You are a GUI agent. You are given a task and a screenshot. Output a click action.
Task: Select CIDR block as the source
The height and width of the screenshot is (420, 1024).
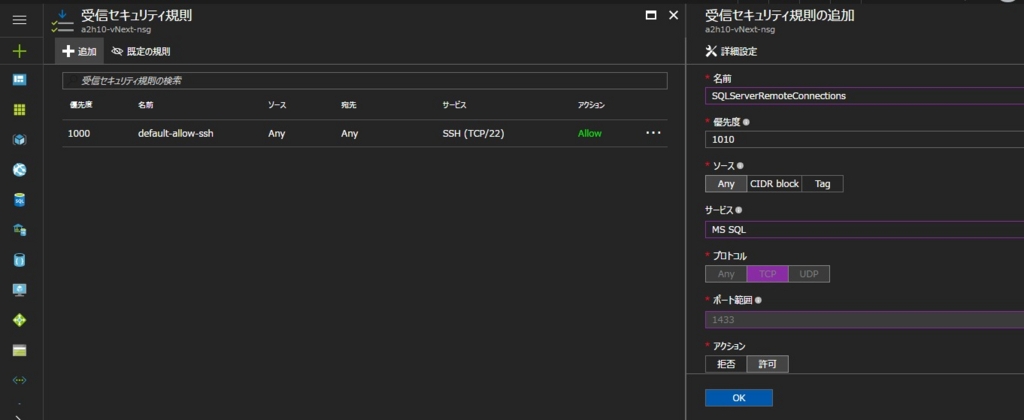pyautogui.click(x=774, y=184)
